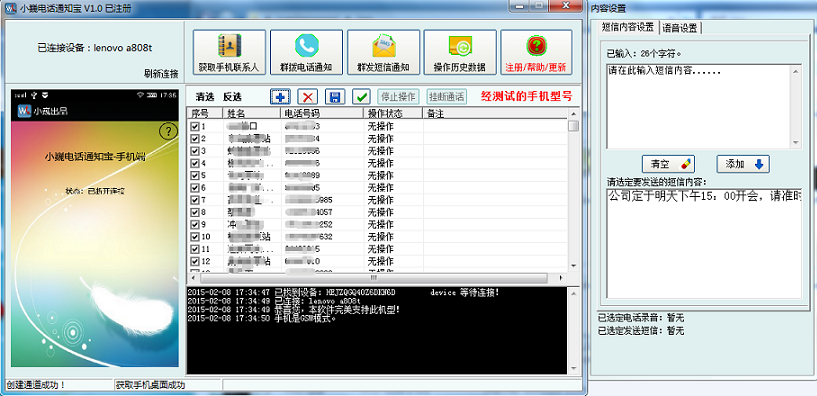
Task: Click contact list vertical scrollbar thumb
Action: point(573,126)
